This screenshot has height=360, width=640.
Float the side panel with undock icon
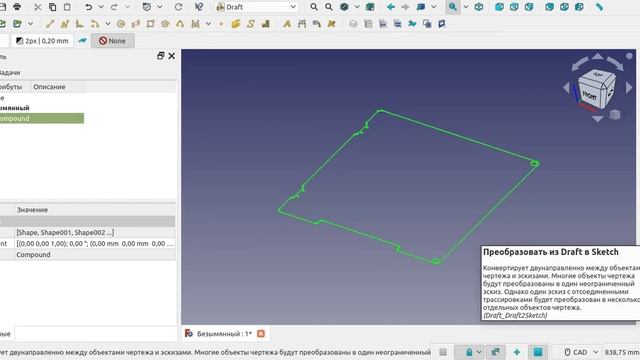click(160, 56)
